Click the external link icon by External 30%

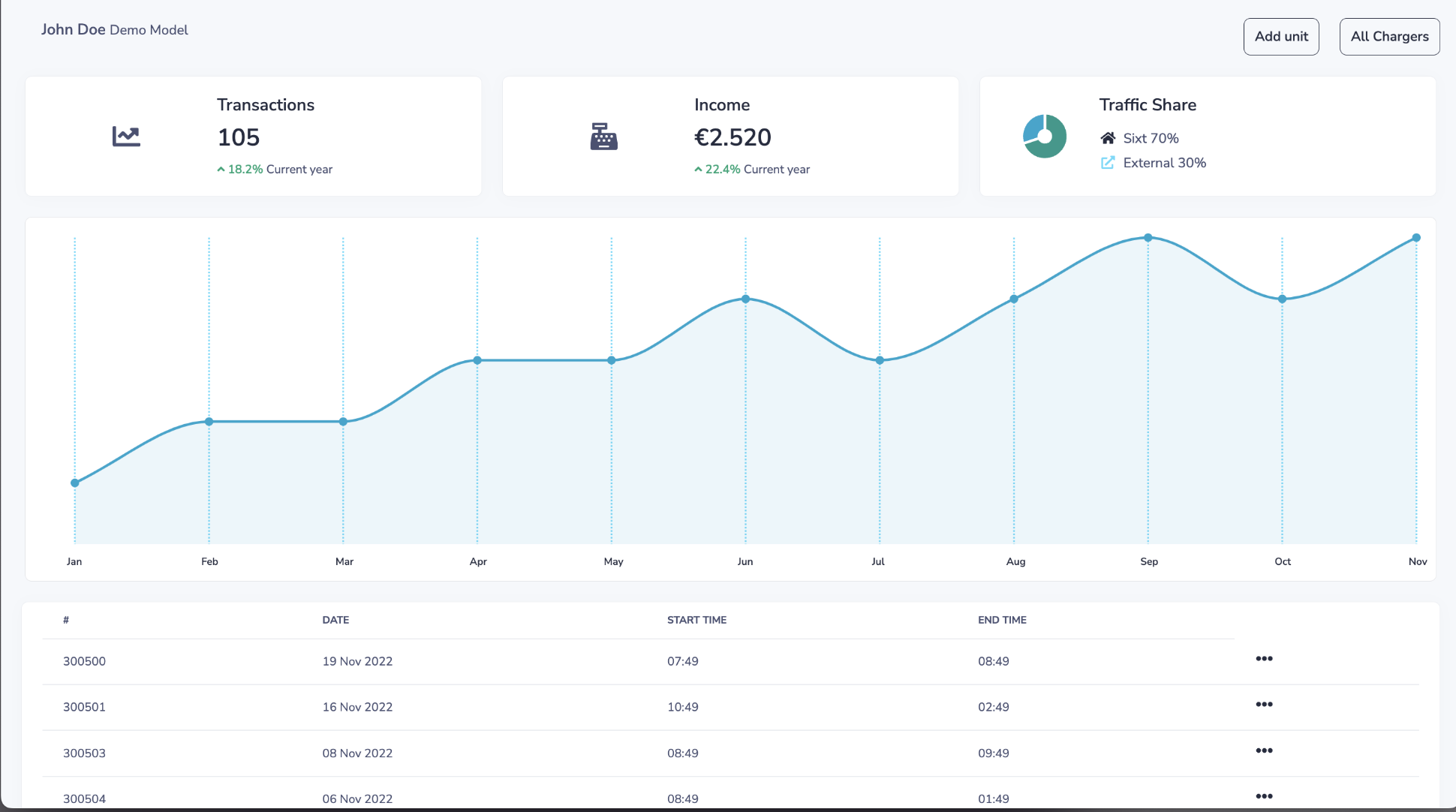tap(1108, 163)
